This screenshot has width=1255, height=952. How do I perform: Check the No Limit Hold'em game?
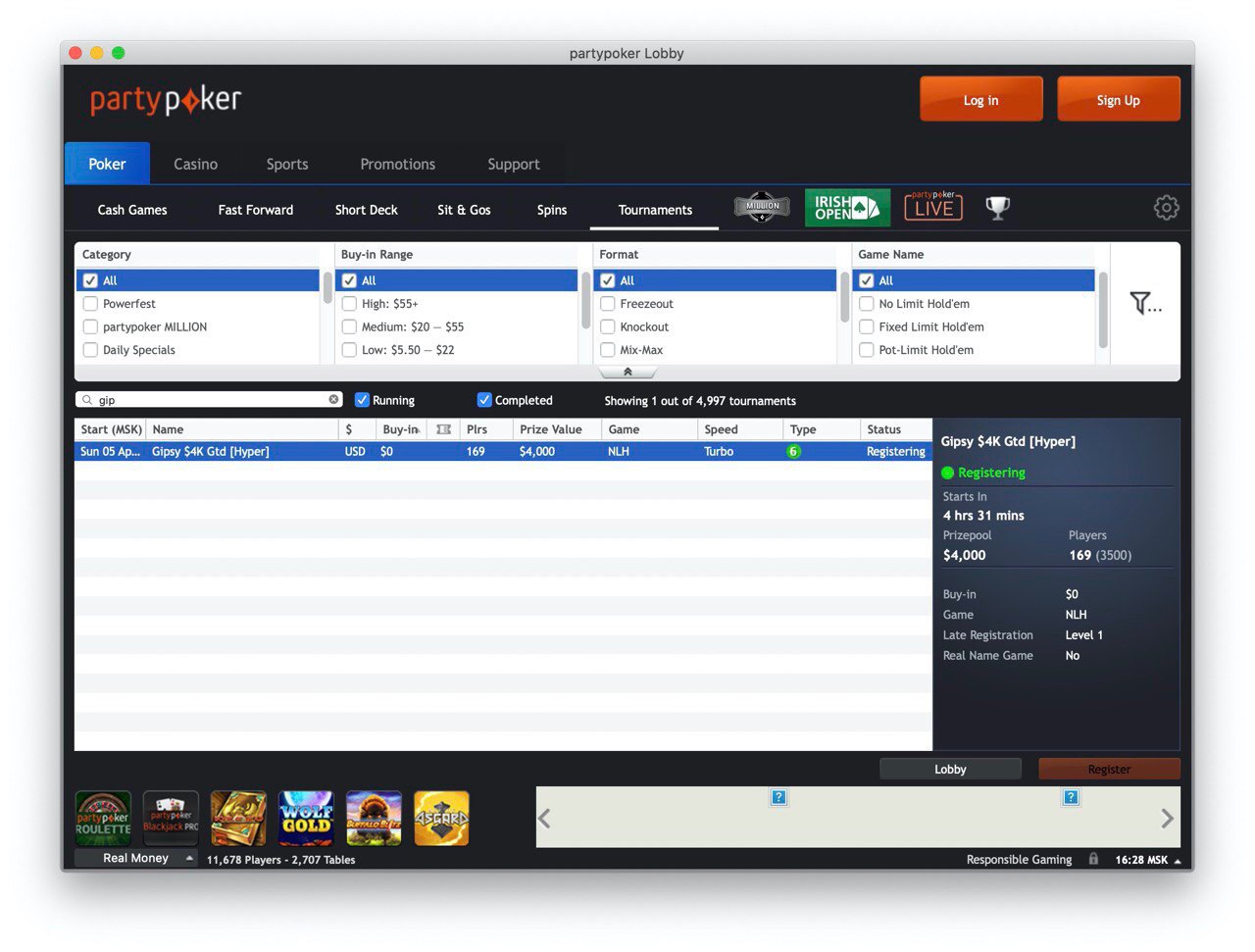(867, 304)
